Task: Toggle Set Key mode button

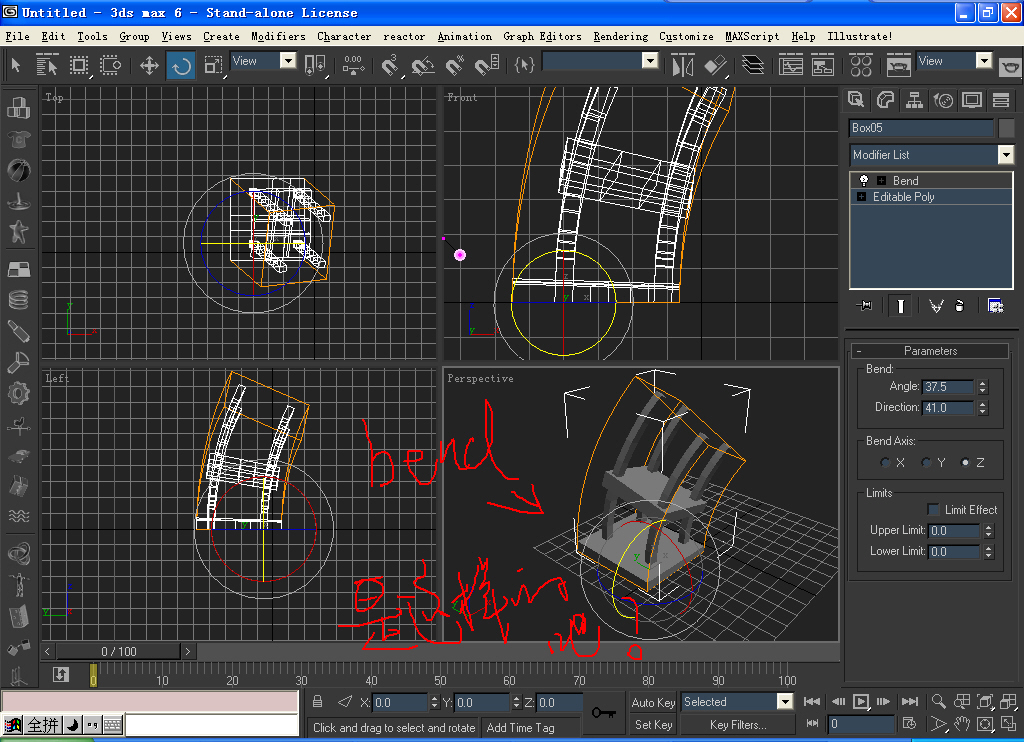Action: point(653,724)
